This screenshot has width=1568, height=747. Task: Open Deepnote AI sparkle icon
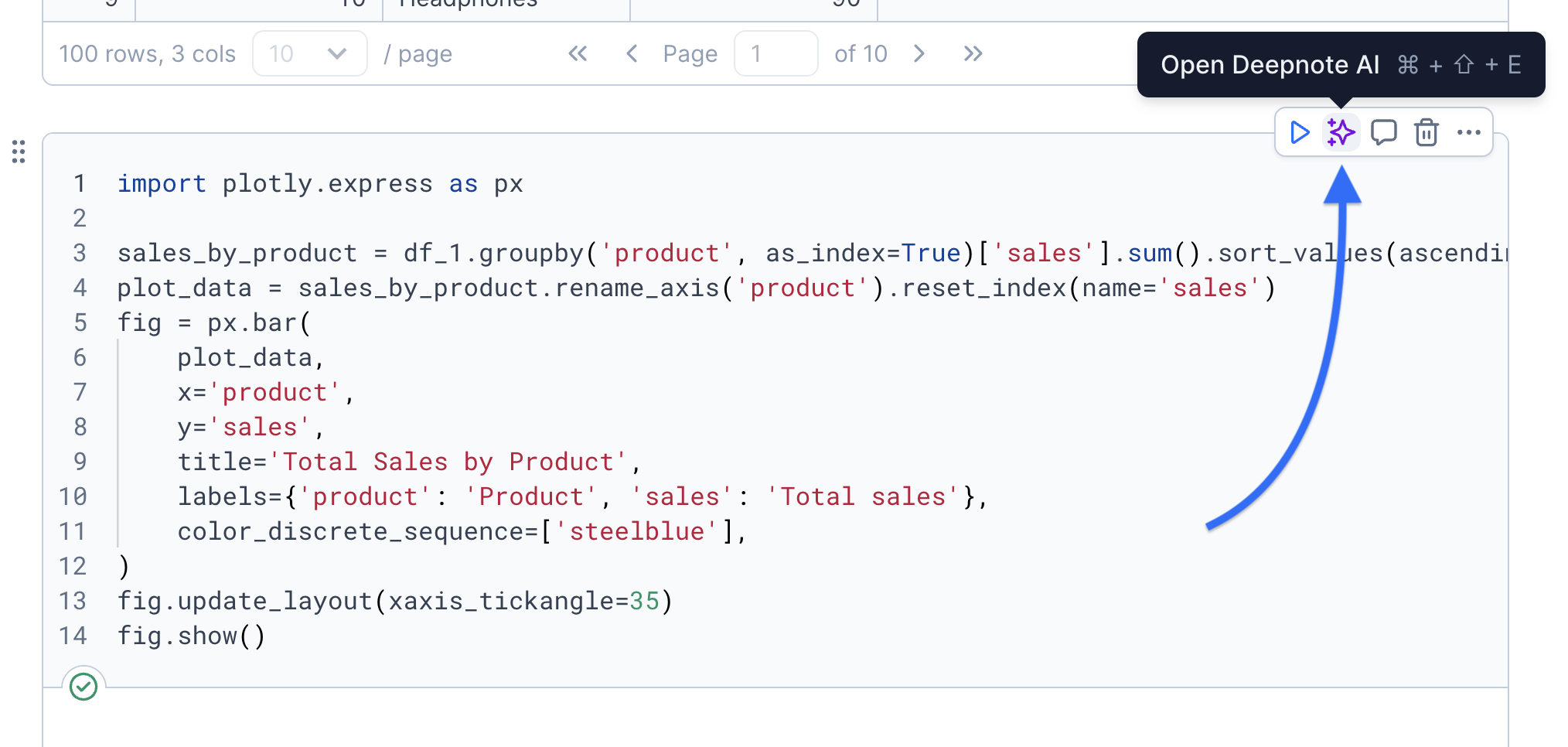tap(1341, 132)
